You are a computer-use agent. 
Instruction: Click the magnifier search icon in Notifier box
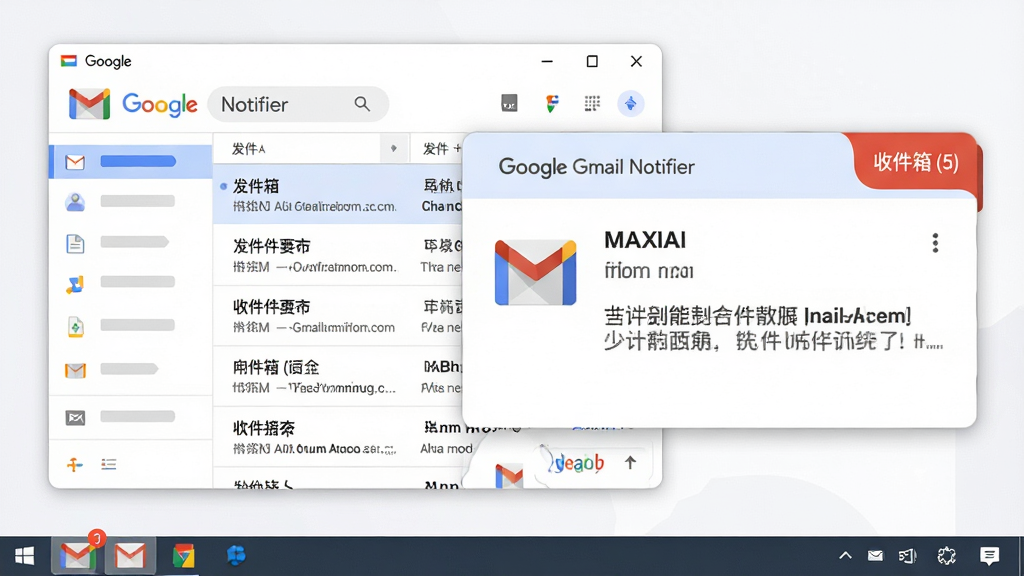(x=362, y=104)
